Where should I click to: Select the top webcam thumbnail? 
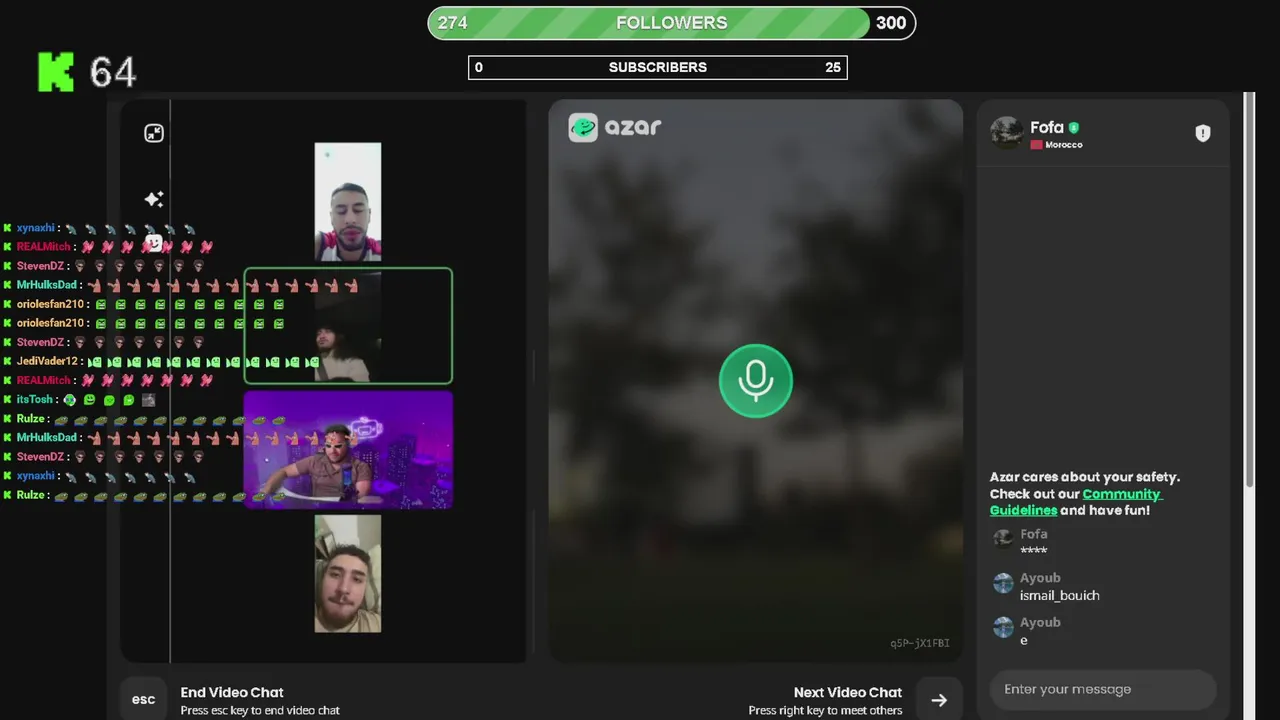(x=348, y=201)
